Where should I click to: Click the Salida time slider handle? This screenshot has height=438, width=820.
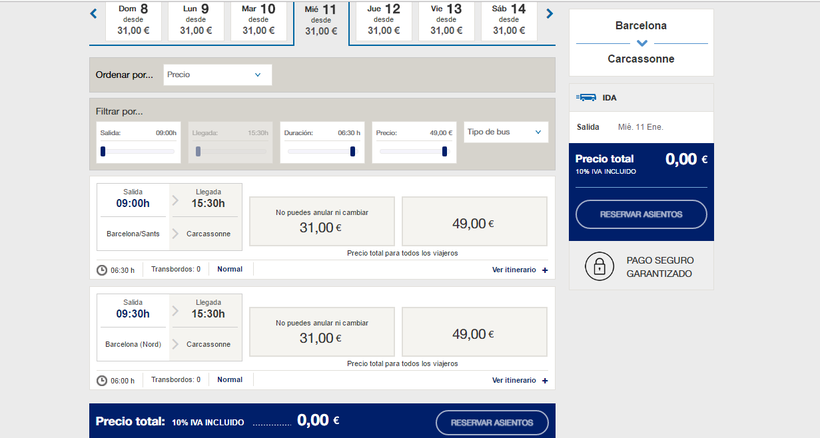click(103, 151)
